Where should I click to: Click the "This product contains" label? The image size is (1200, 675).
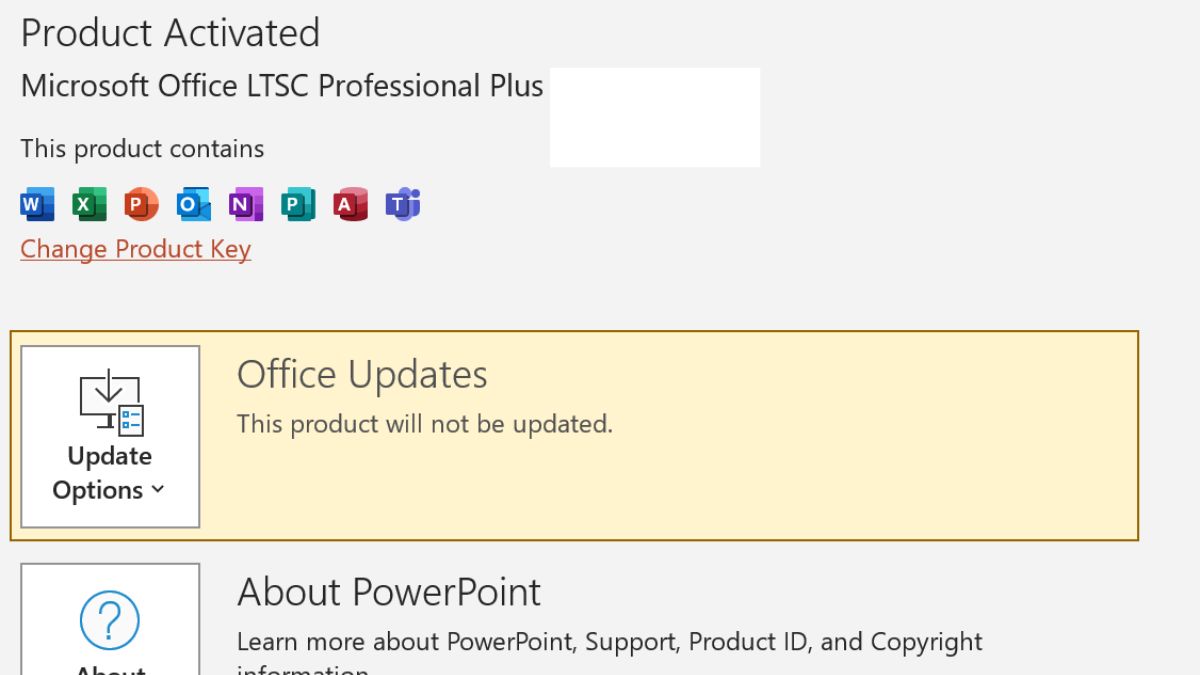tap(142, 149)
